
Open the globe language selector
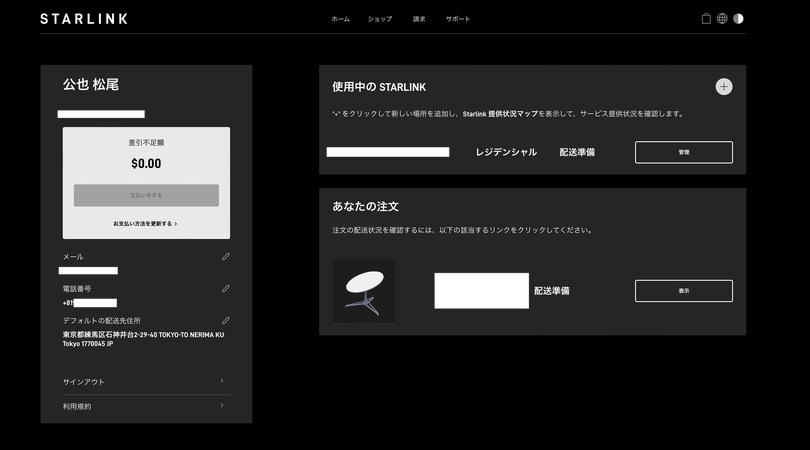pyautogui.click(x=722, y=19)
